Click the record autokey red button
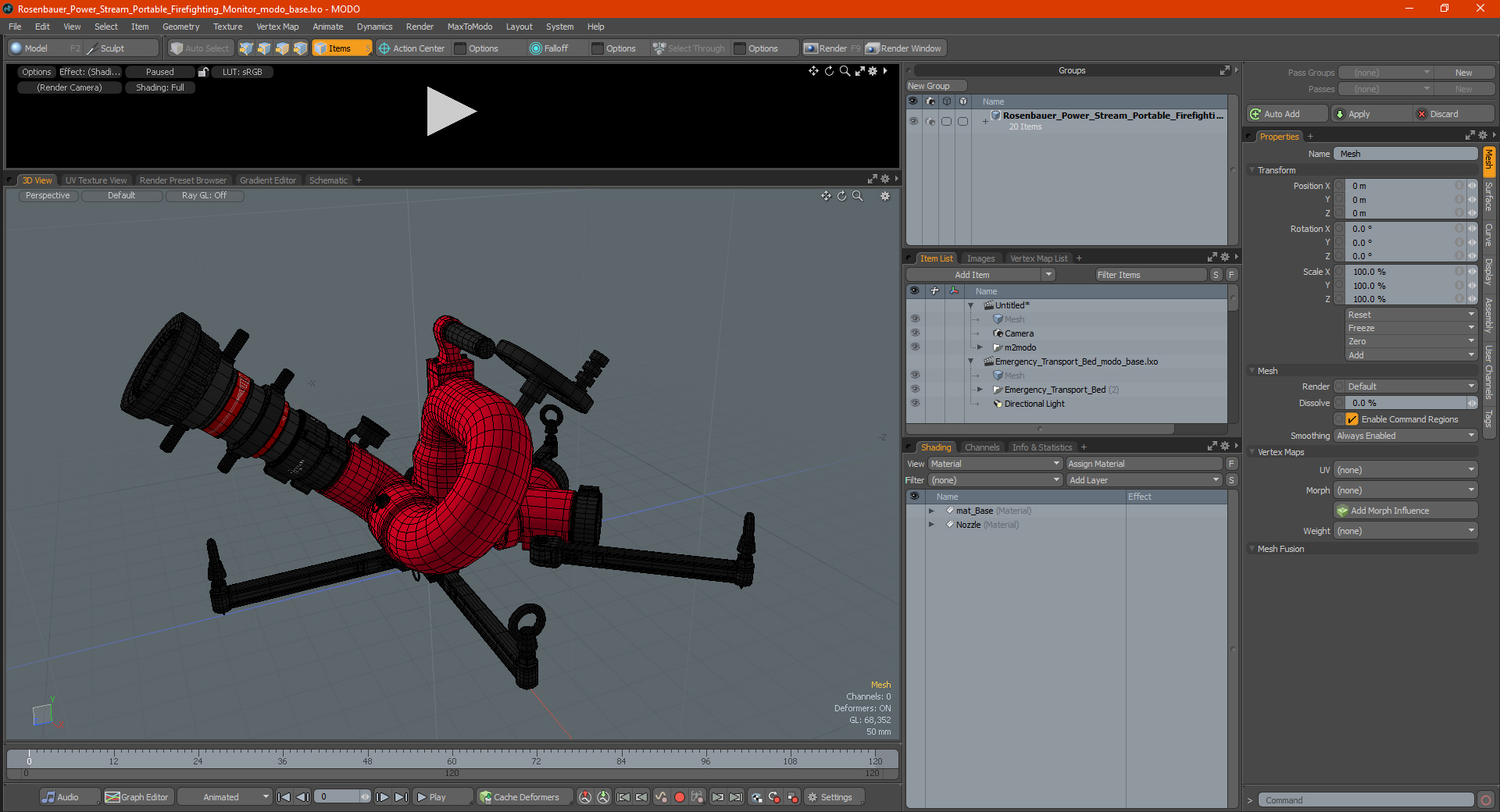The width and height of the screenshot is (1500, 812). click(680, 797)
